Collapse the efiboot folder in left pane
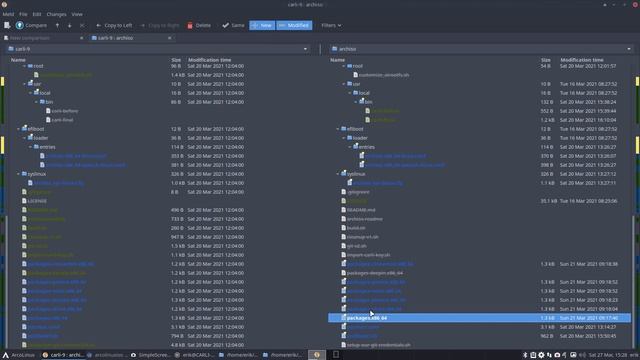Image resolution: width=640 pixels, height=360 pixels. [x=18, y=129]
